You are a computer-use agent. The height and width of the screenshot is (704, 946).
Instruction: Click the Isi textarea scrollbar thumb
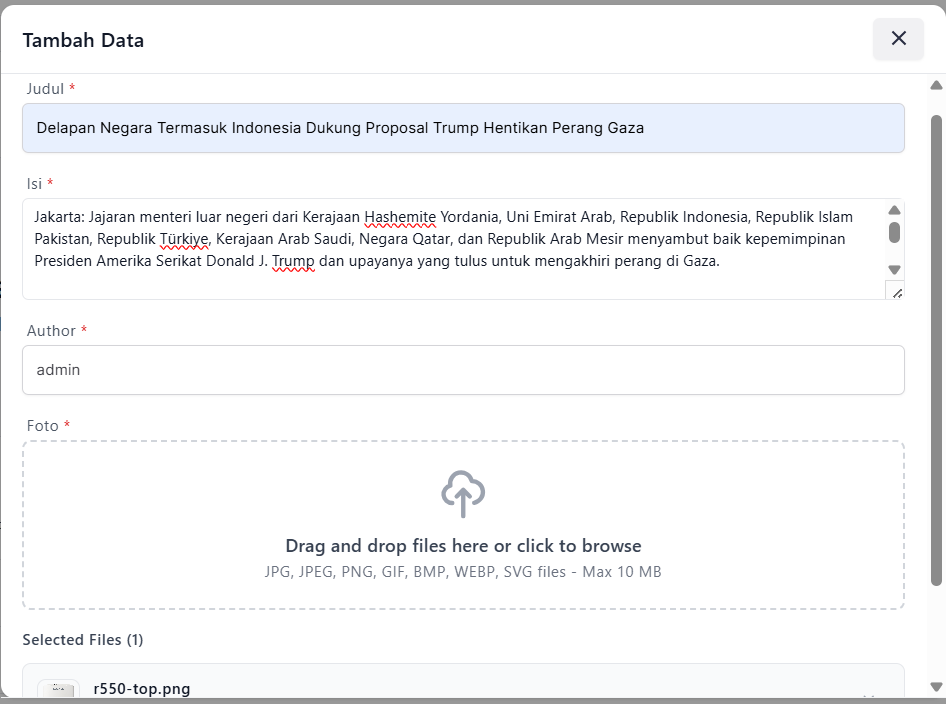click(x=894, y=233)
